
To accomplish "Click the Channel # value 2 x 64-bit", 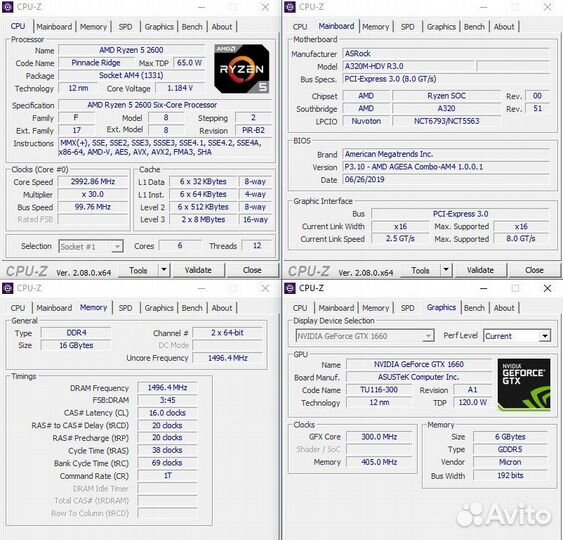I will point(228,333).
